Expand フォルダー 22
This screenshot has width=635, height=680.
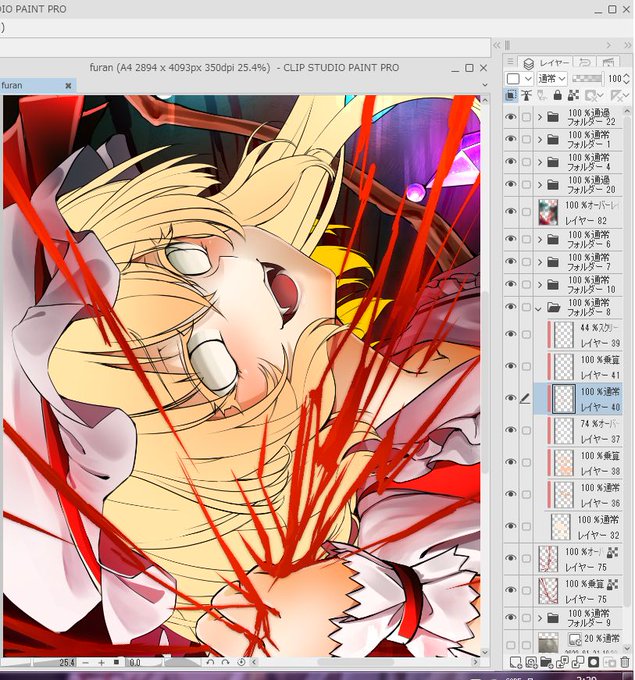coord(540,117)
